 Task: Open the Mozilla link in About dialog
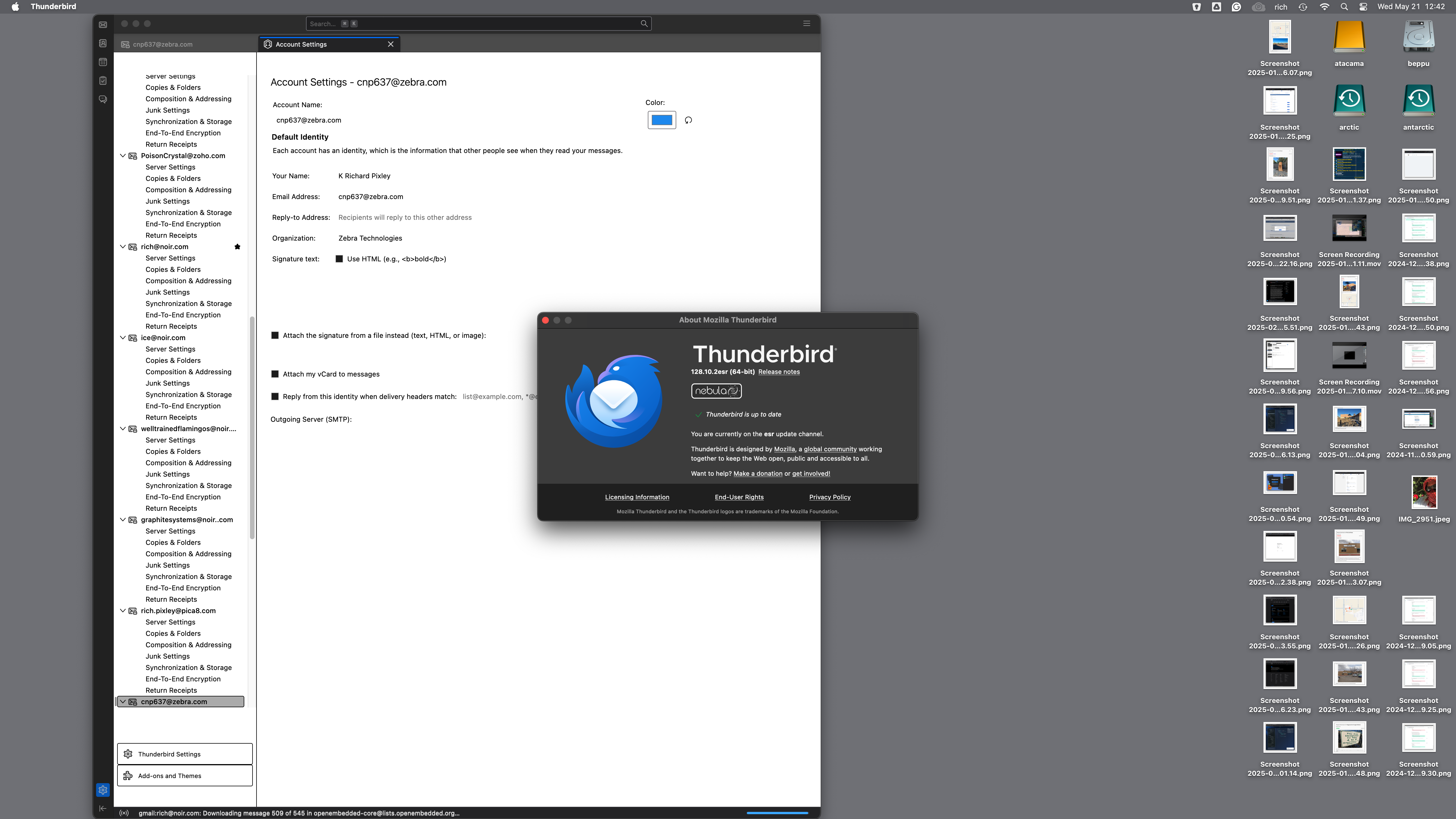(x=785, y=449)
